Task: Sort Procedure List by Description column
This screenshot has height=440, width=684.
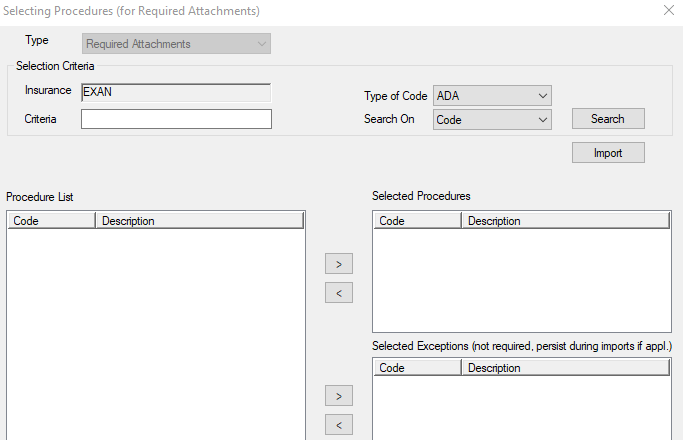Action: pyautogui.click(x=200, y=221)
